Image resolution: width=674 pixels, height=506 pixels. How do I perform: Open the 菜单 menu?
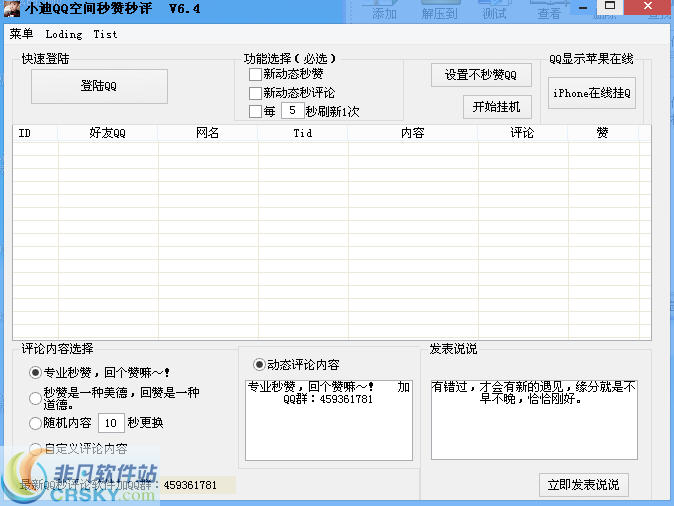21,34
